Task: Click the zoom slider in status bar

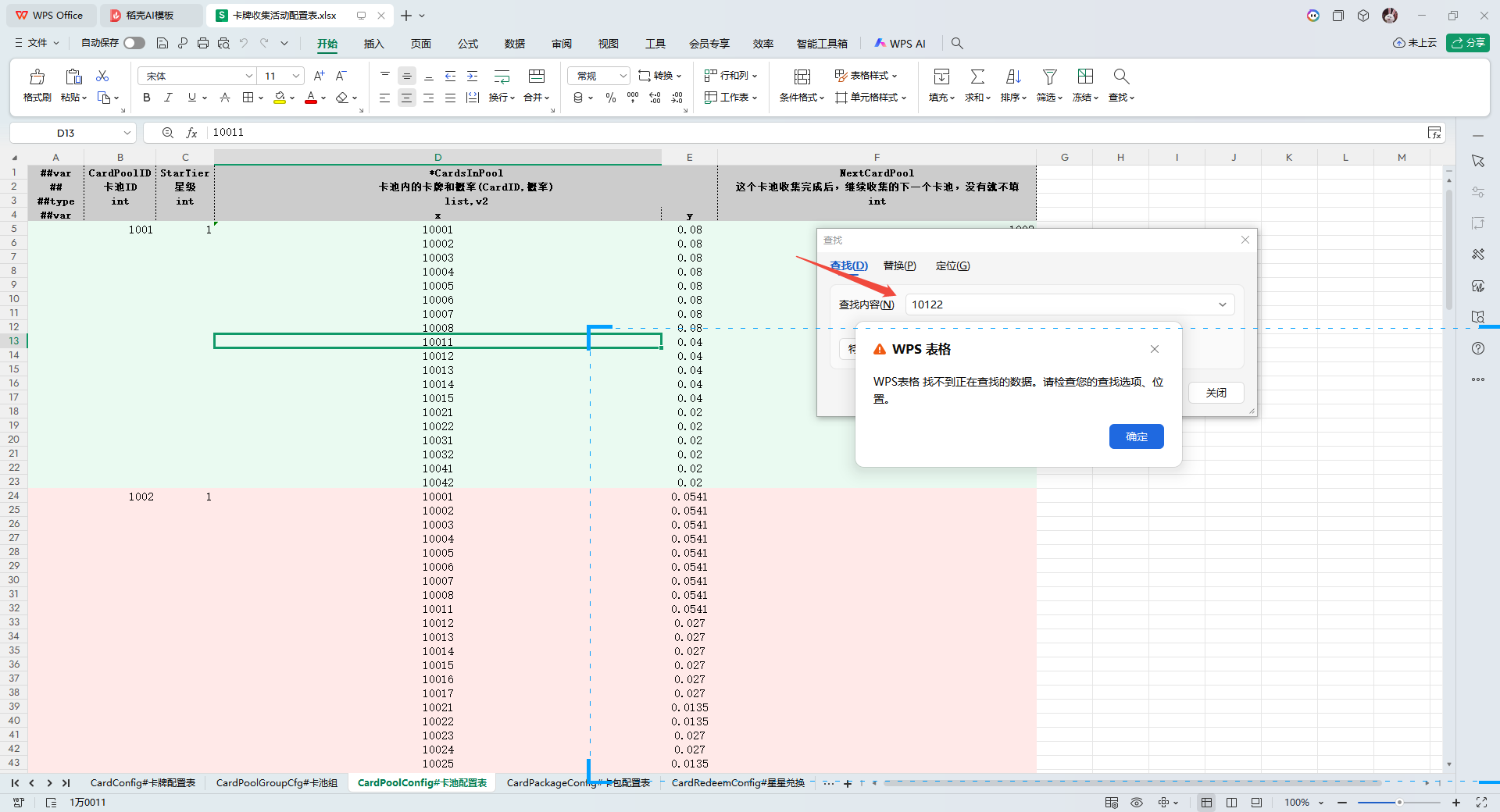Action: point(1398,803)
